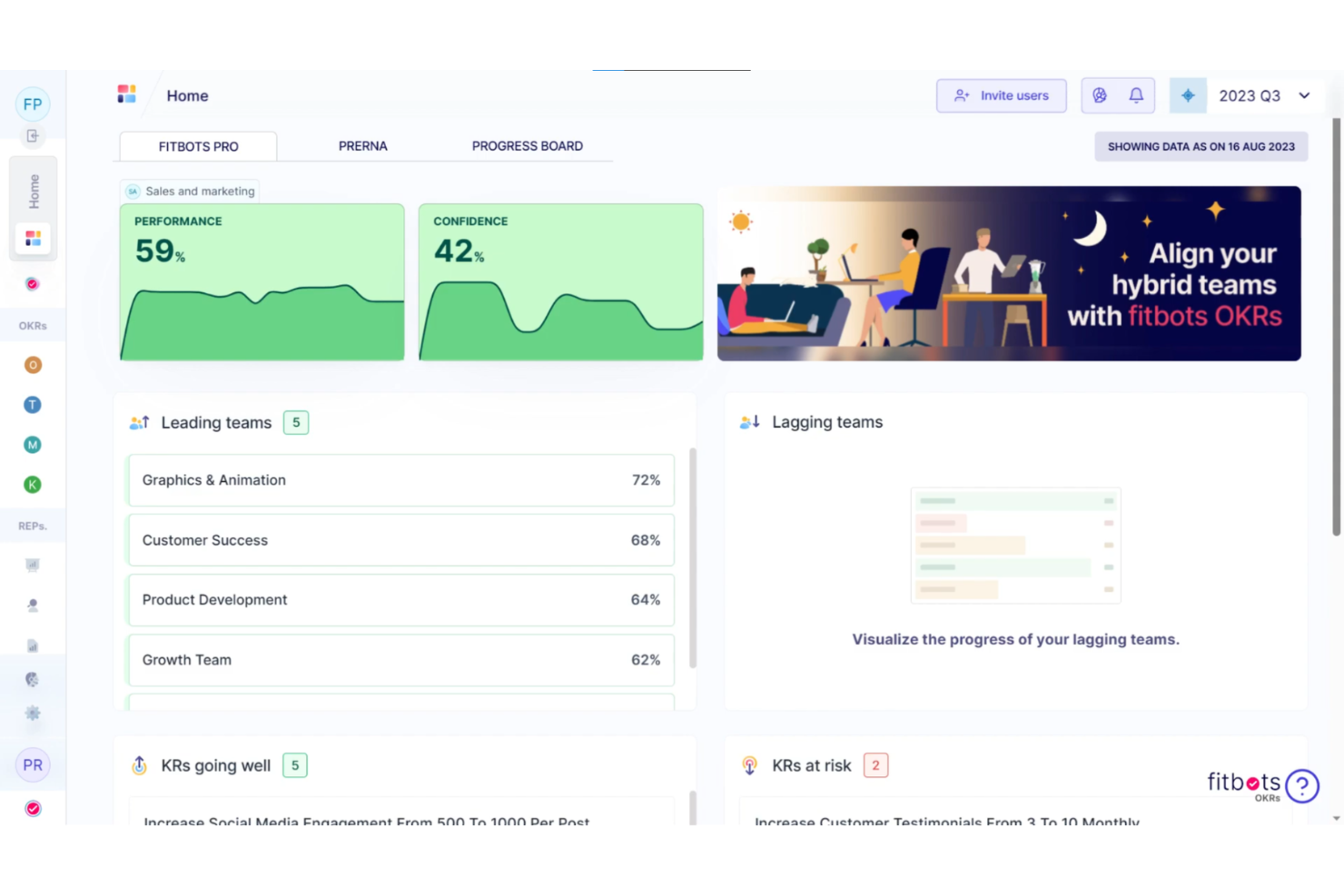The image size is (1344, 896).
Task: Open the fitbots question-mark help bubble
Action: (1303, 785)
